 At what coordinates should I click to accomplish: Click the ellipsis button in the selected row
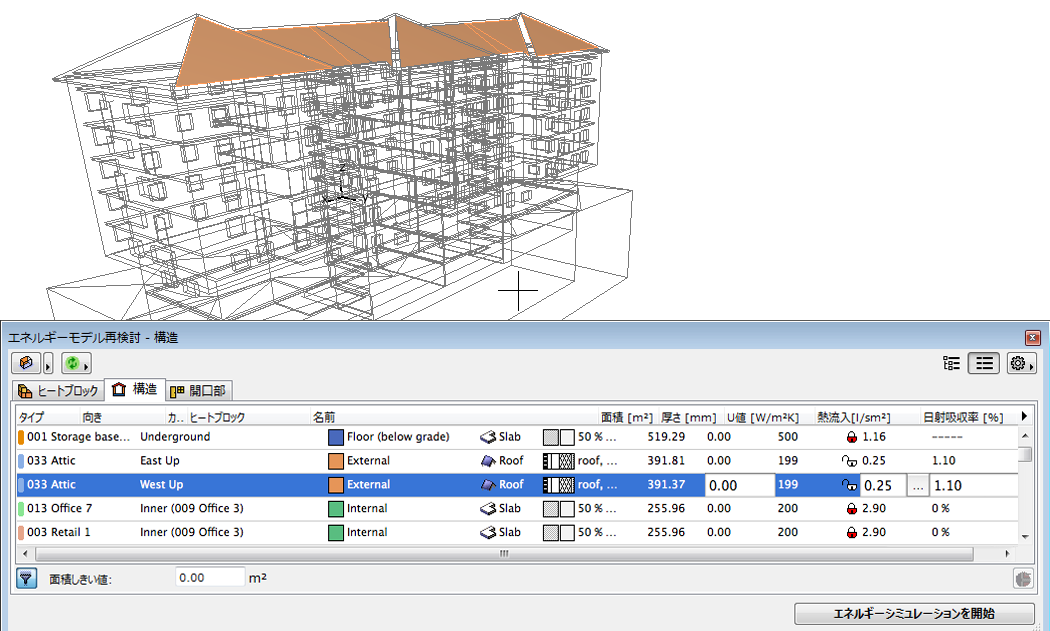[x=917, y=485]
